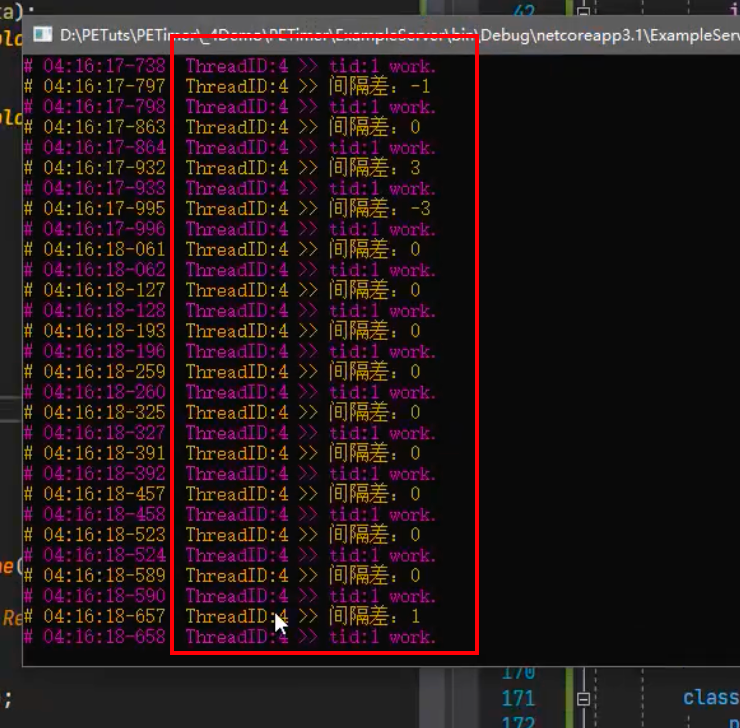The height and width of the screenshot is (728, 740).
Task: Select timestamp 04:16:18-259 in console
Action: click(x=104, y=372)
